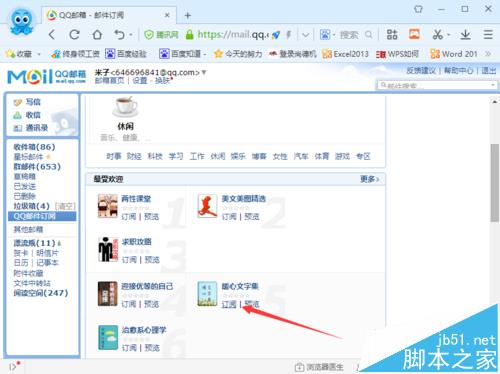Click 退出 logout link
Image resolution: width=500 pixels, height=374 pixels.
489,70
